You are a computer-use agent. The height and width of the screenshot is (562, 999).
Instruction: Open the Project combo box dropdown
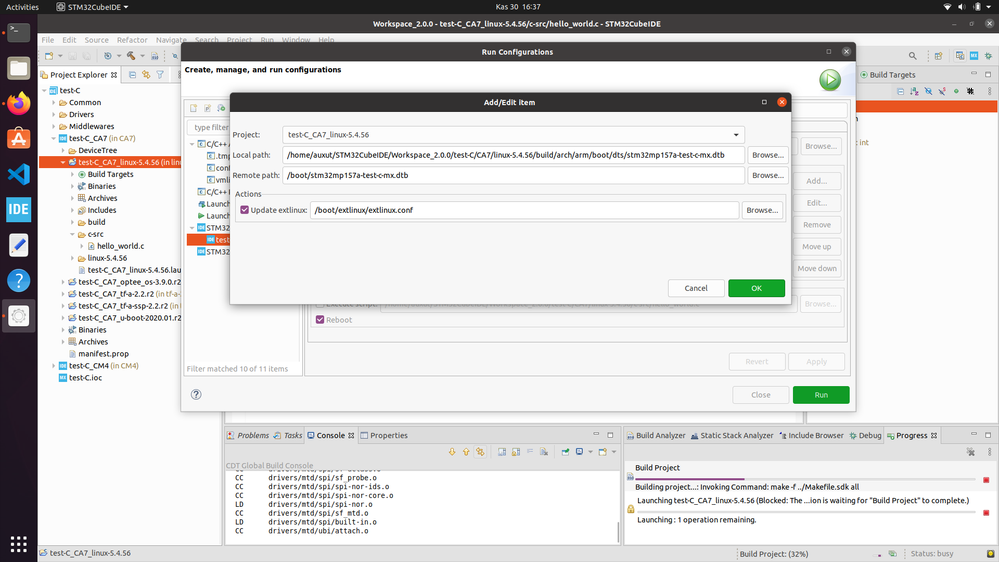[736, 135]
